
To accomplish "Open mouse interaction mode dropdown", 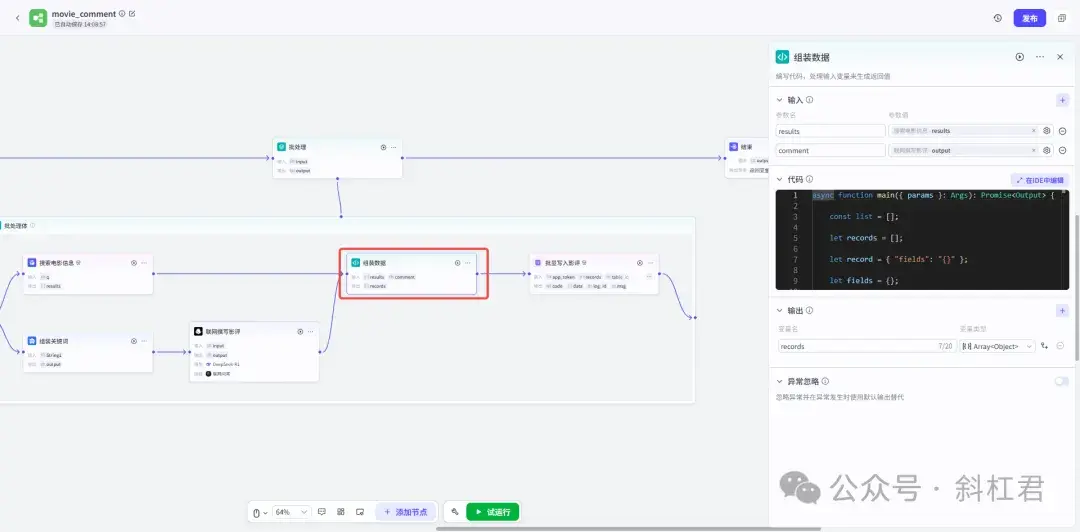I will point(260,512).
